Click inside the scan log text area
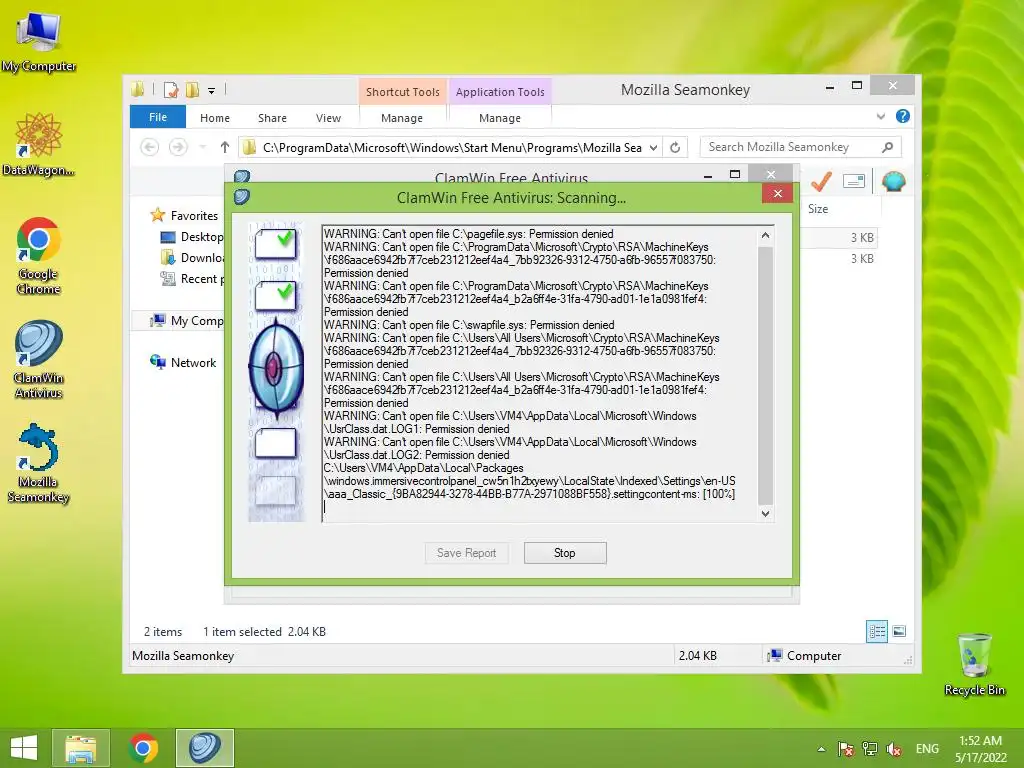The height and width of the screenshot is (768, 1024). pos(539,374)
